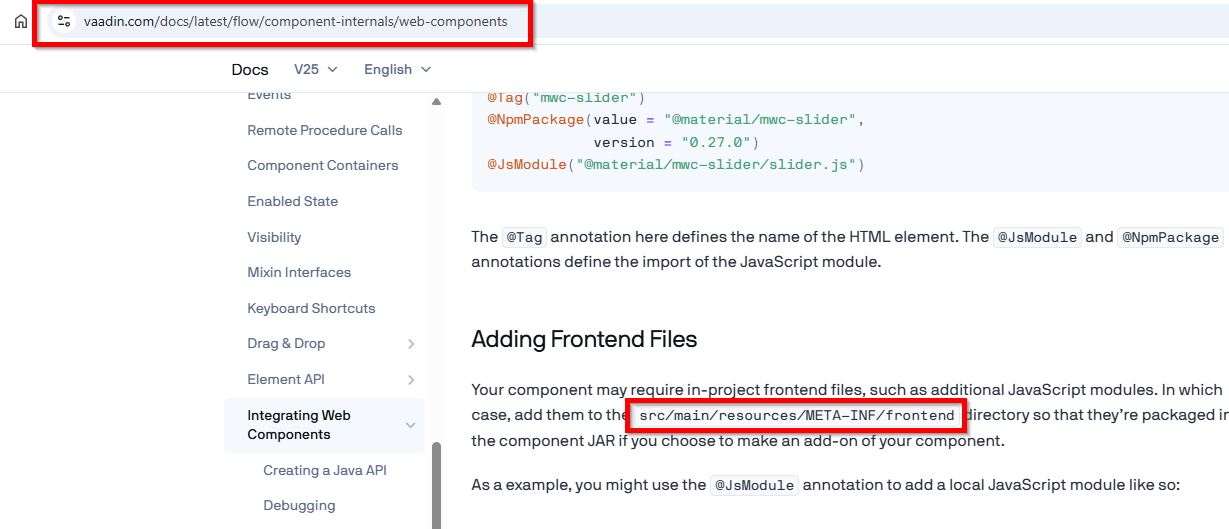Click the browser home icon

tap(20, 21)
